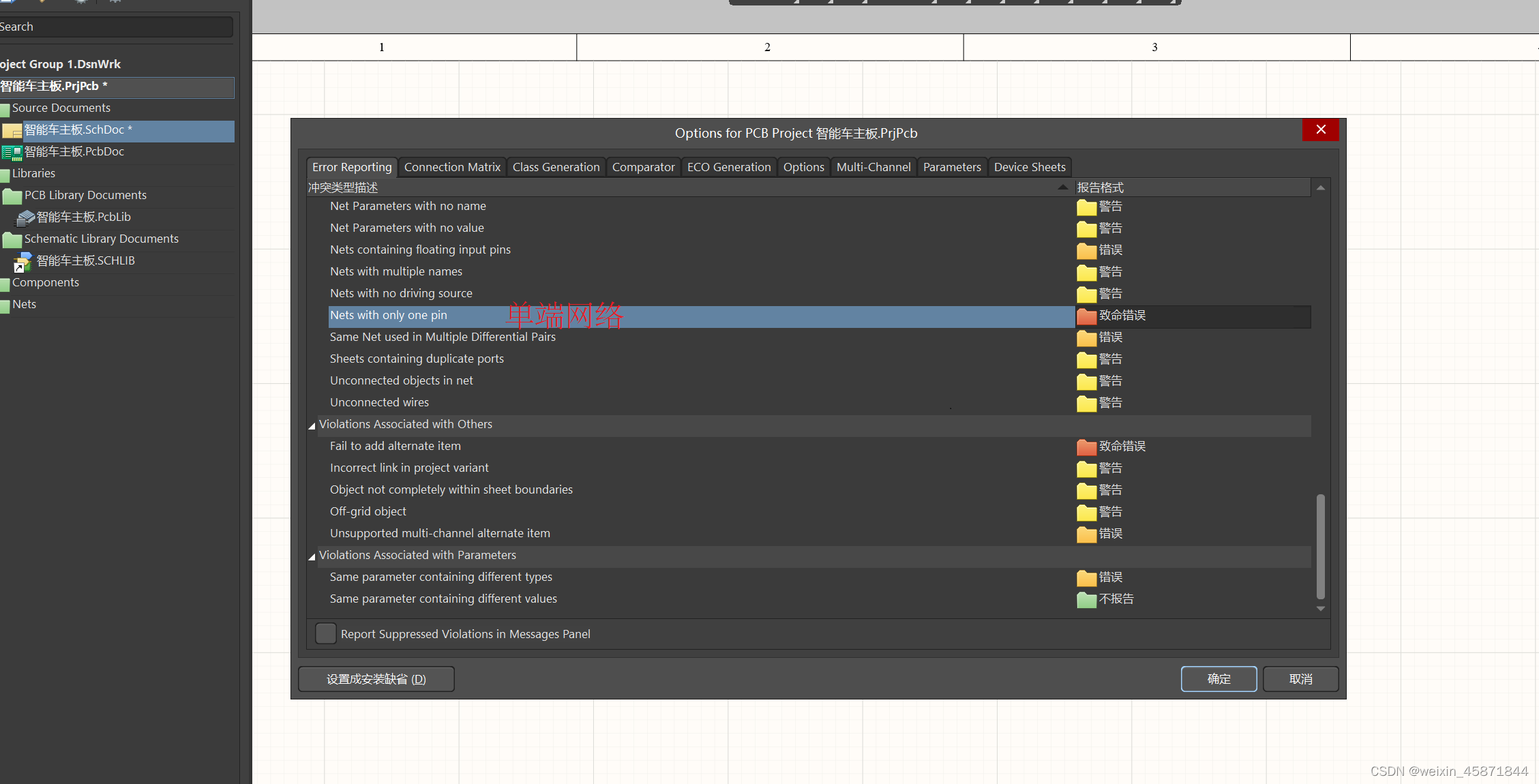Image resolution: width=1539 pixels, height=784 pixels.
Task: Click warning icon for Nets with no driving source
Action: 1086,293
